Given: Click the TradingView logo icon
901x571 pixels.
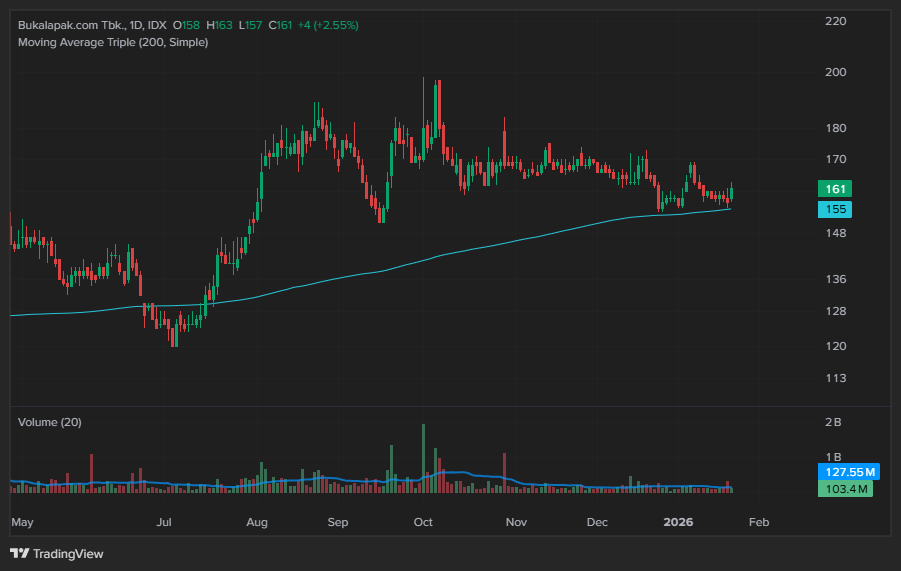Looking at the screenshot, I should (19, 553).
